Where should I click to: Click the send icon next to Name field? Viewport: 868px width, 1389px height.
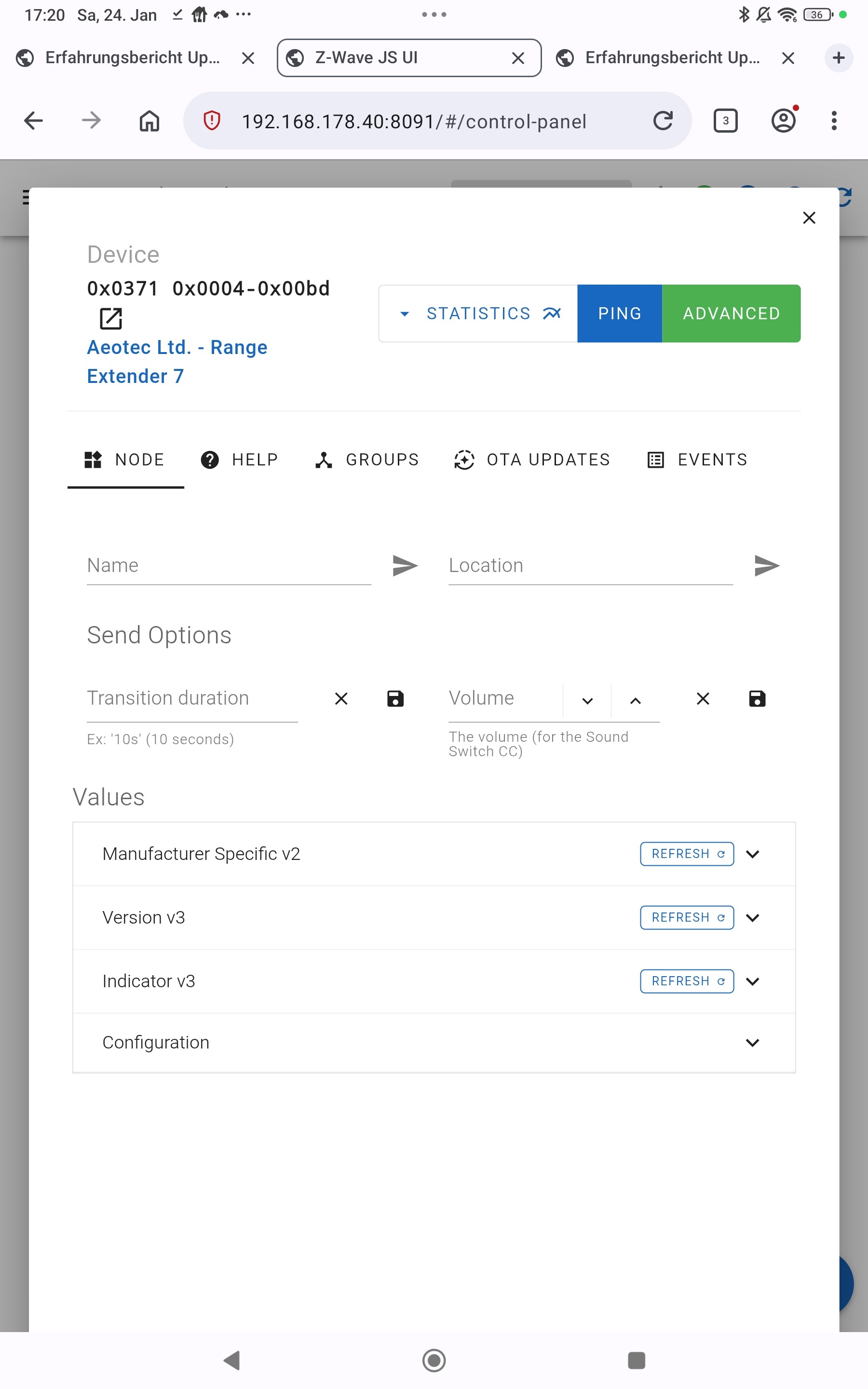point(405,565)
